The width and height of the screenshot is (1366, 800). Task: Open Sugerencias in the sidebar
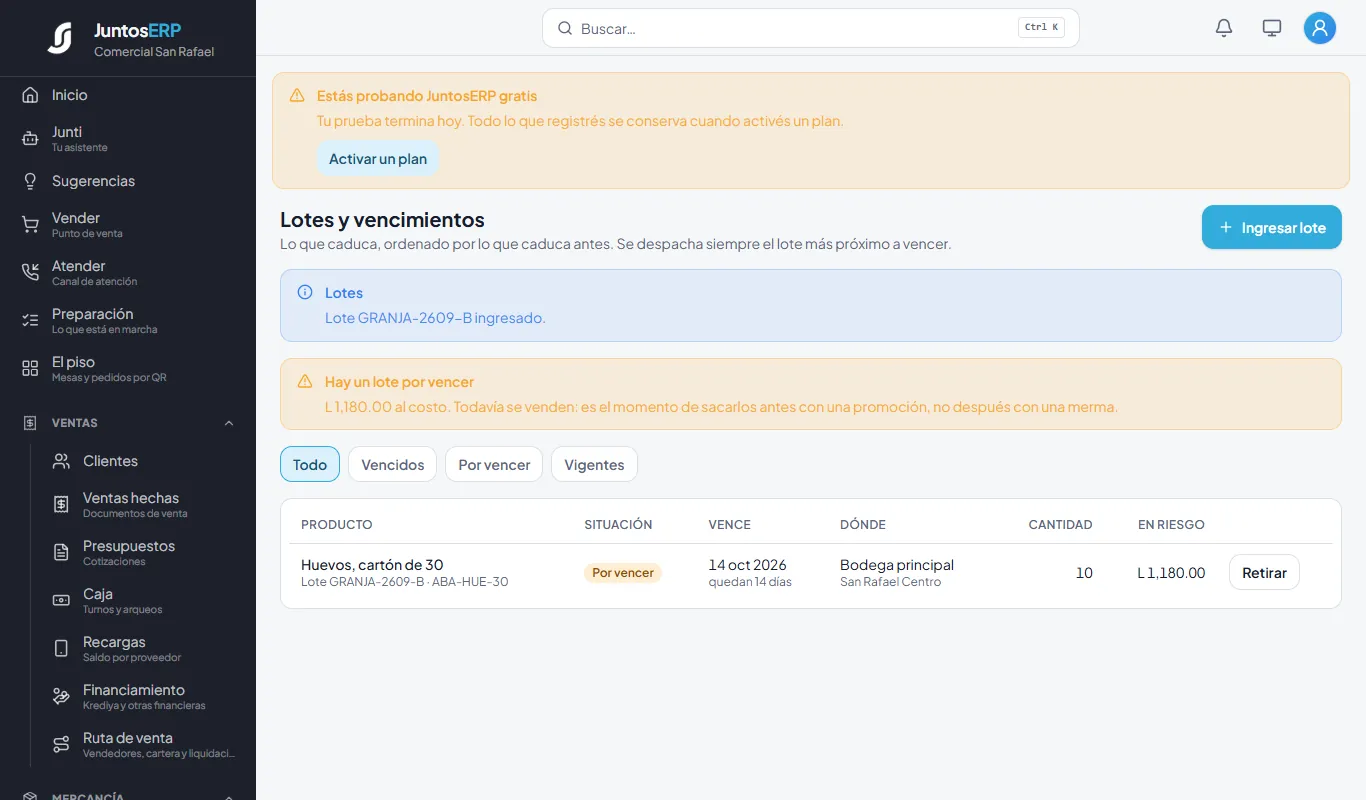[x=128, y=181]
